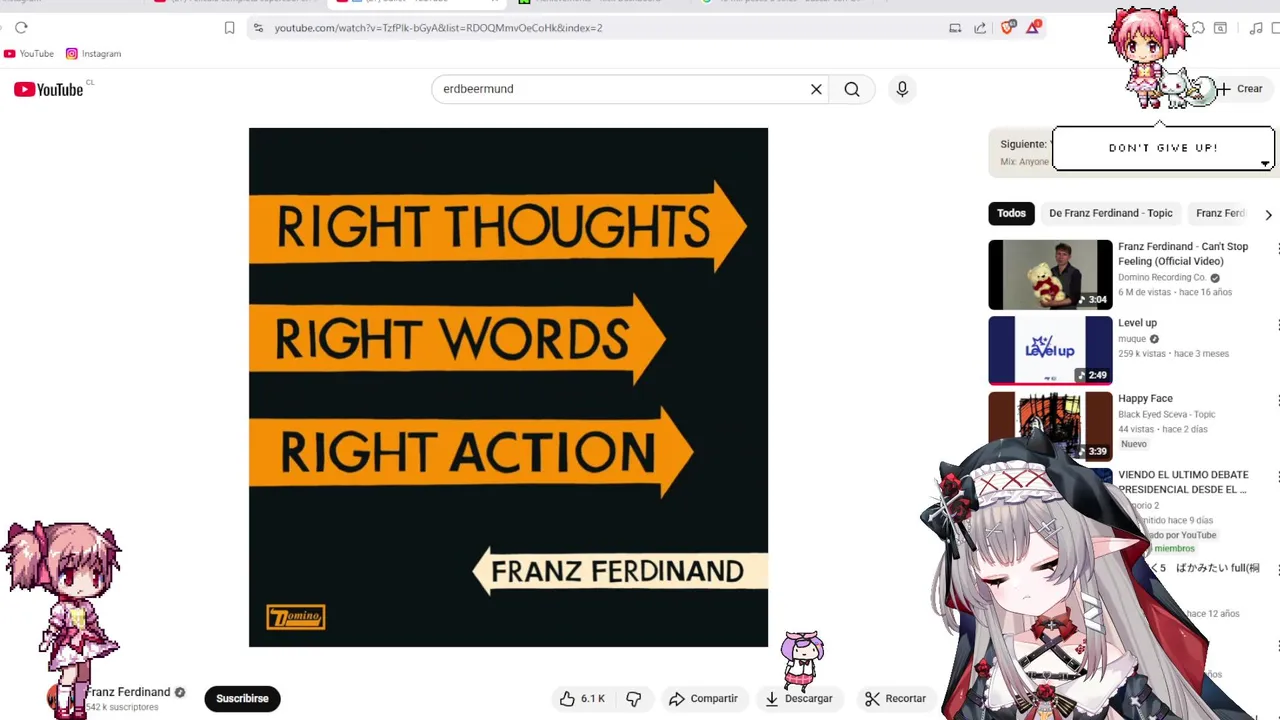The image size is (1280, 720).
Task: Open the YouTube bookmark in bookmarks bar
Action: [x=29, y=53]
